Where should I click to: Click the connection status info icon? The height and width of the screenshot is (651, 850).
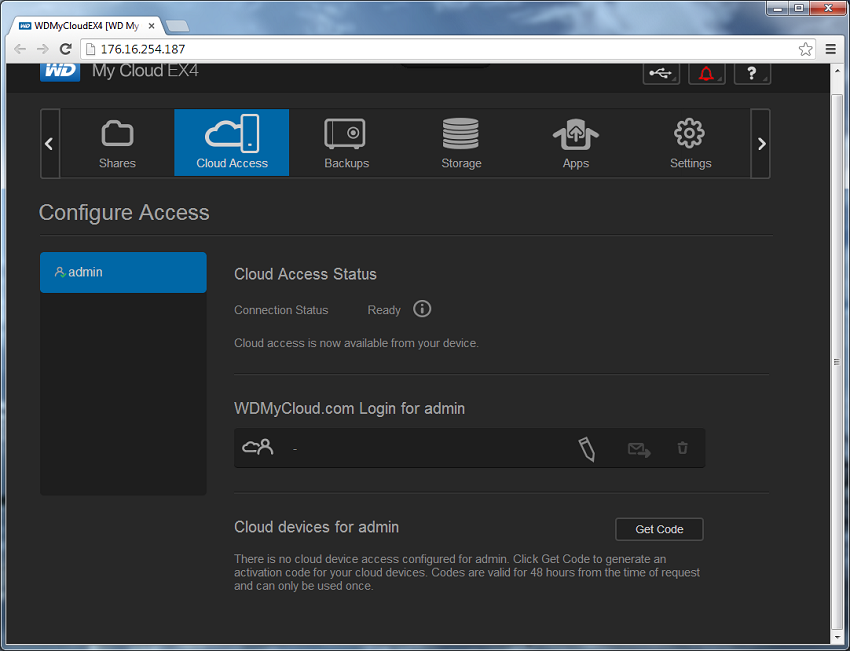422,309
